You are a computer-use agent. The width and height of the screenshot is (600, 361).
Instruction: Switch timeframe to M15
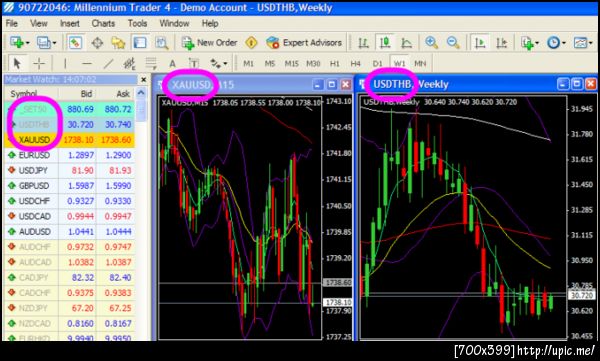pyautogui.click(x=292, y=64)
